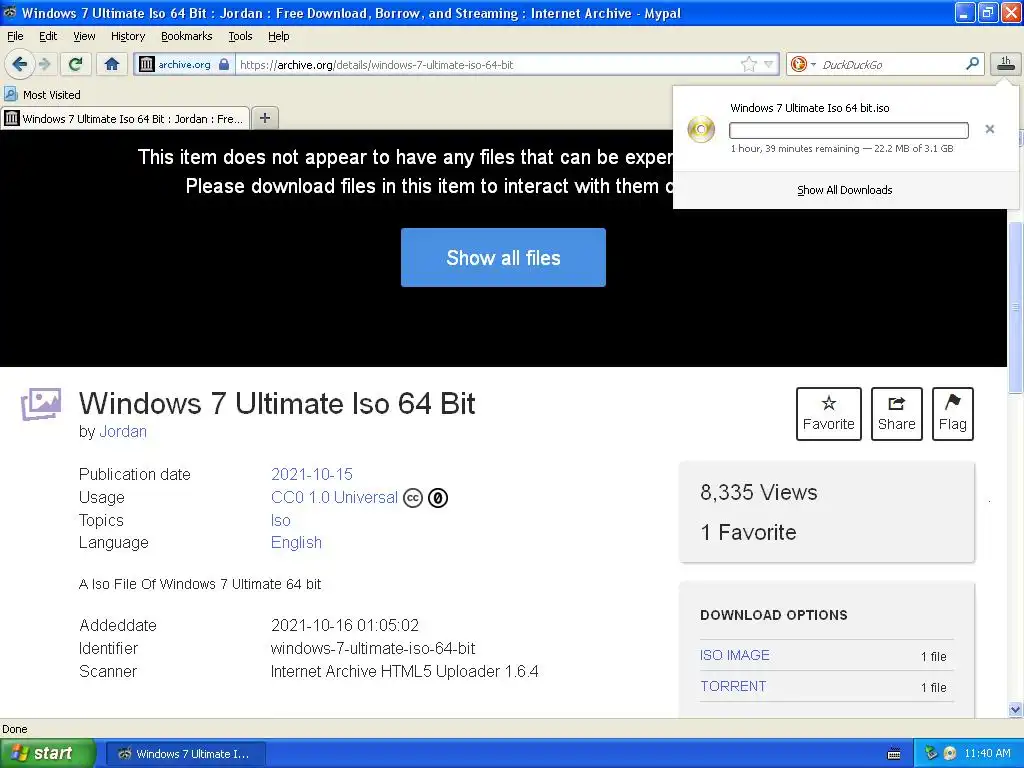
Task: Flag this item with Flag button
Action: [x=952, y=413]
